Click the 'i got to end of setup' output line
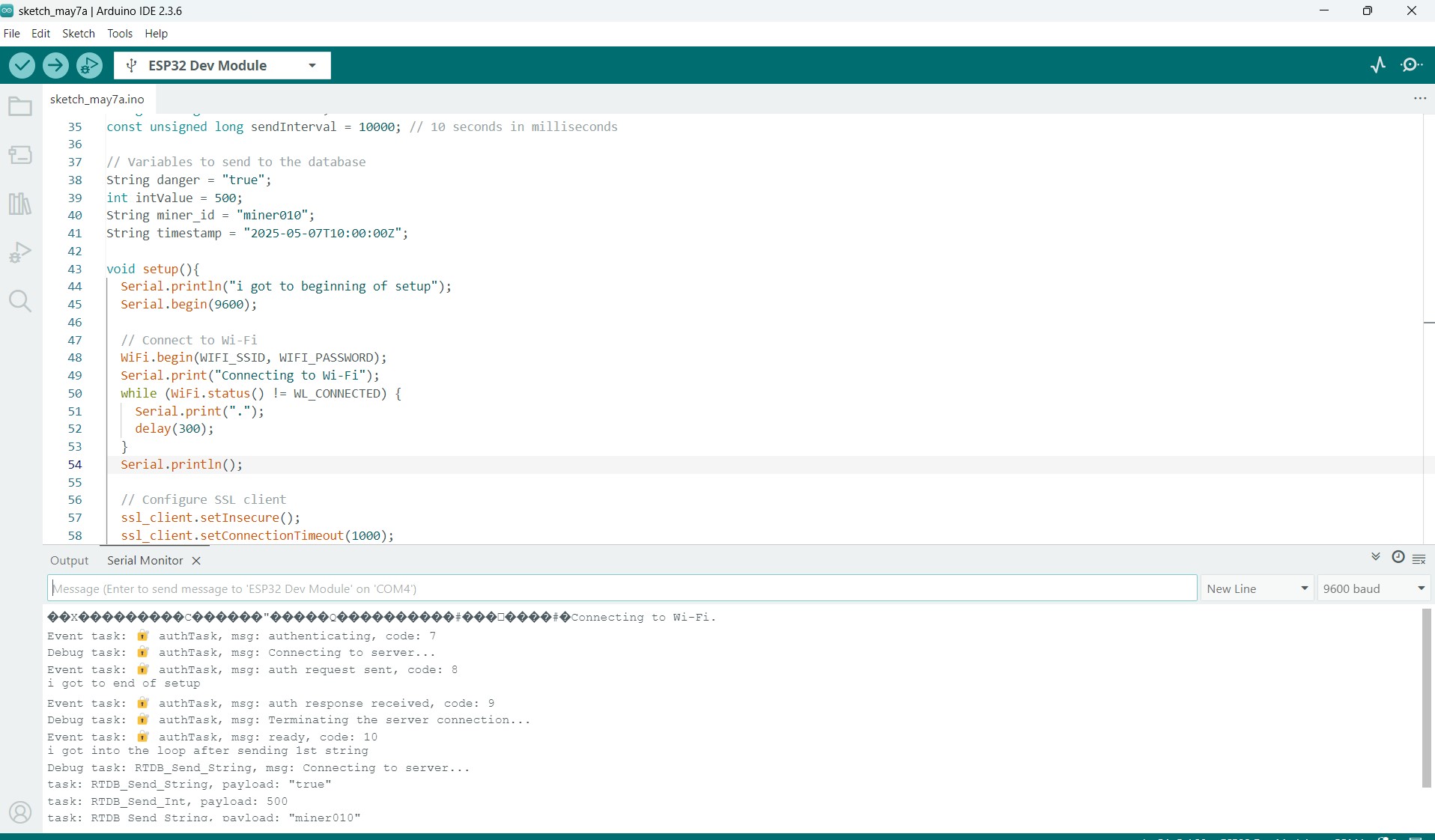 click(124, 684)
